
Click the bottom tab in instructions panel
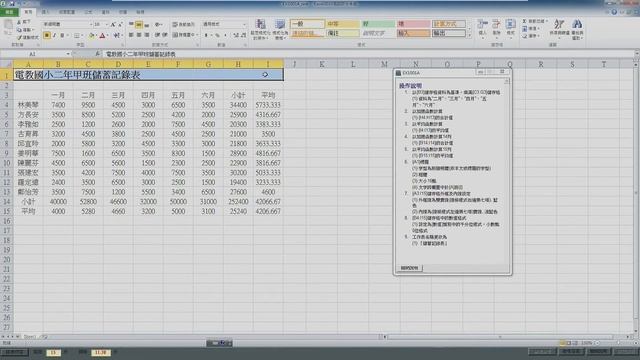tap(409, 268)
